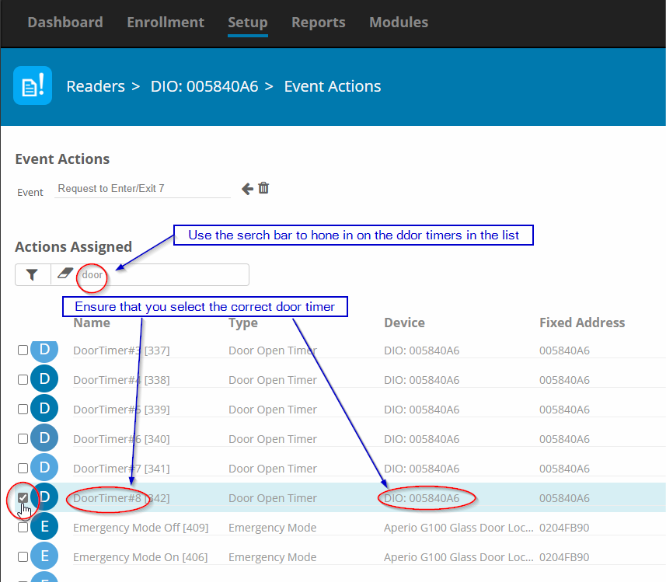Click the filter funnel icon
Image resolution: width=666 pixels, height=582 pixels.
pos(32,275)
